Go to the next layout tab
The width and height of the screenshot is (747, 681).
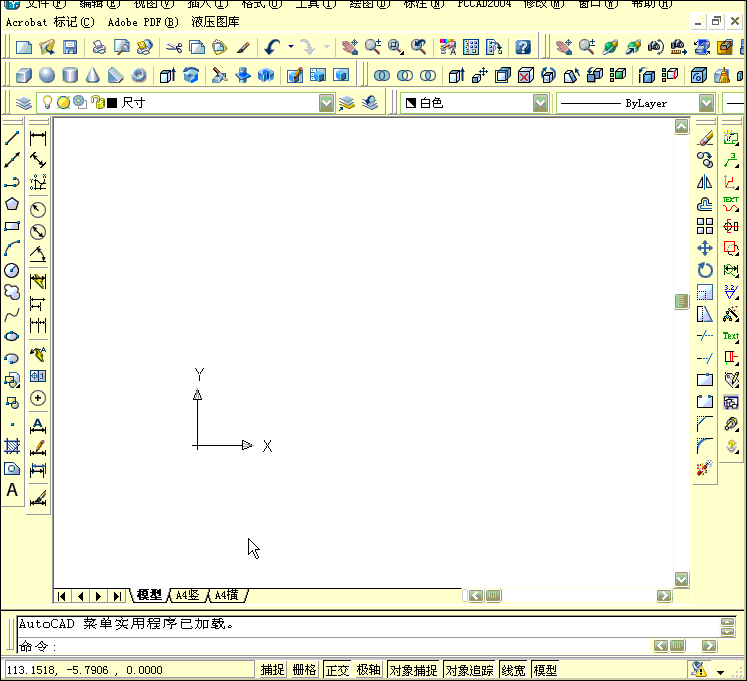(99, 596)
